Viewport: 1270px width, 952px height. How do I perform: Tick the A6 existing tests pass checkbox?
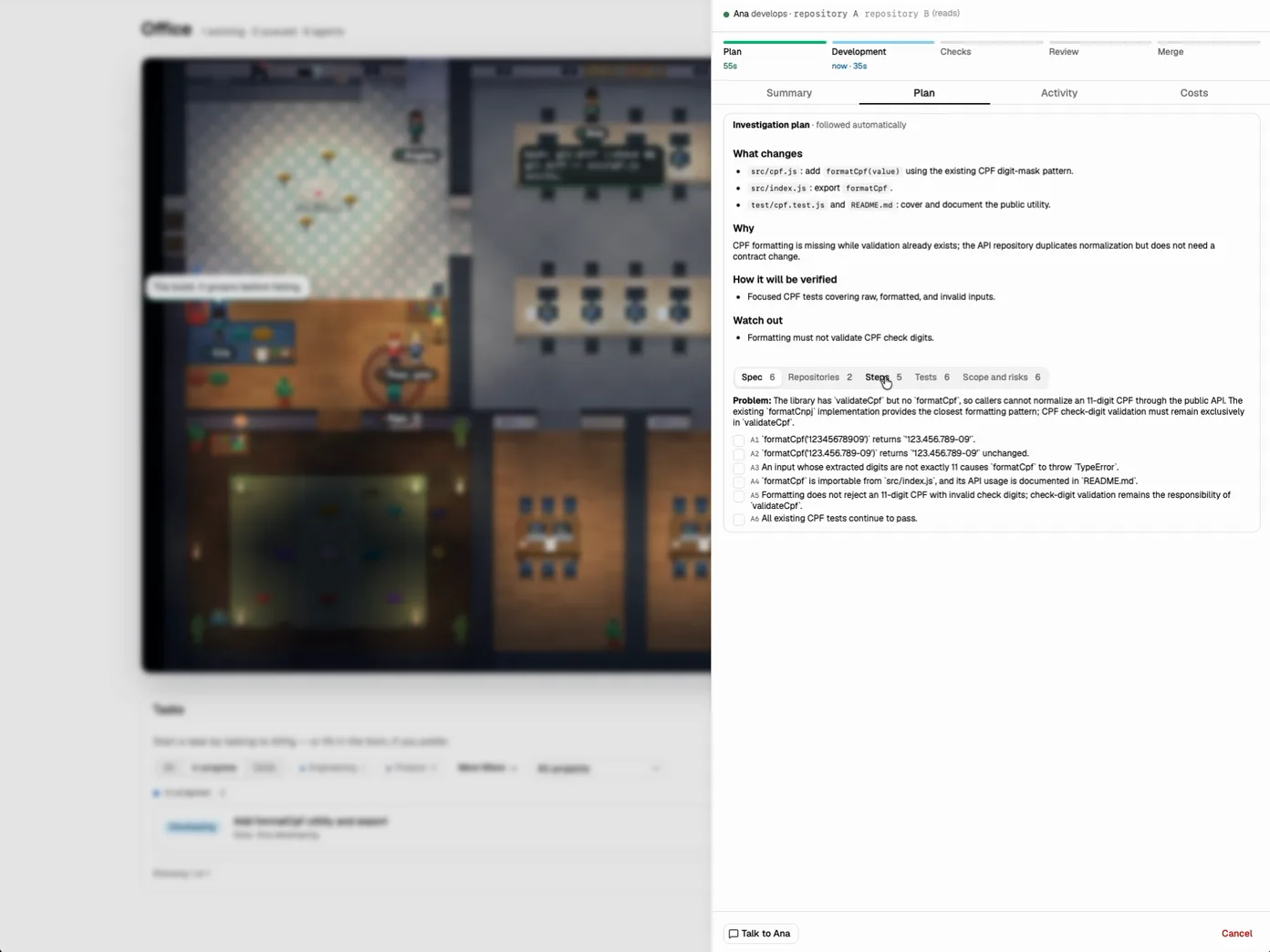[739, 520]
